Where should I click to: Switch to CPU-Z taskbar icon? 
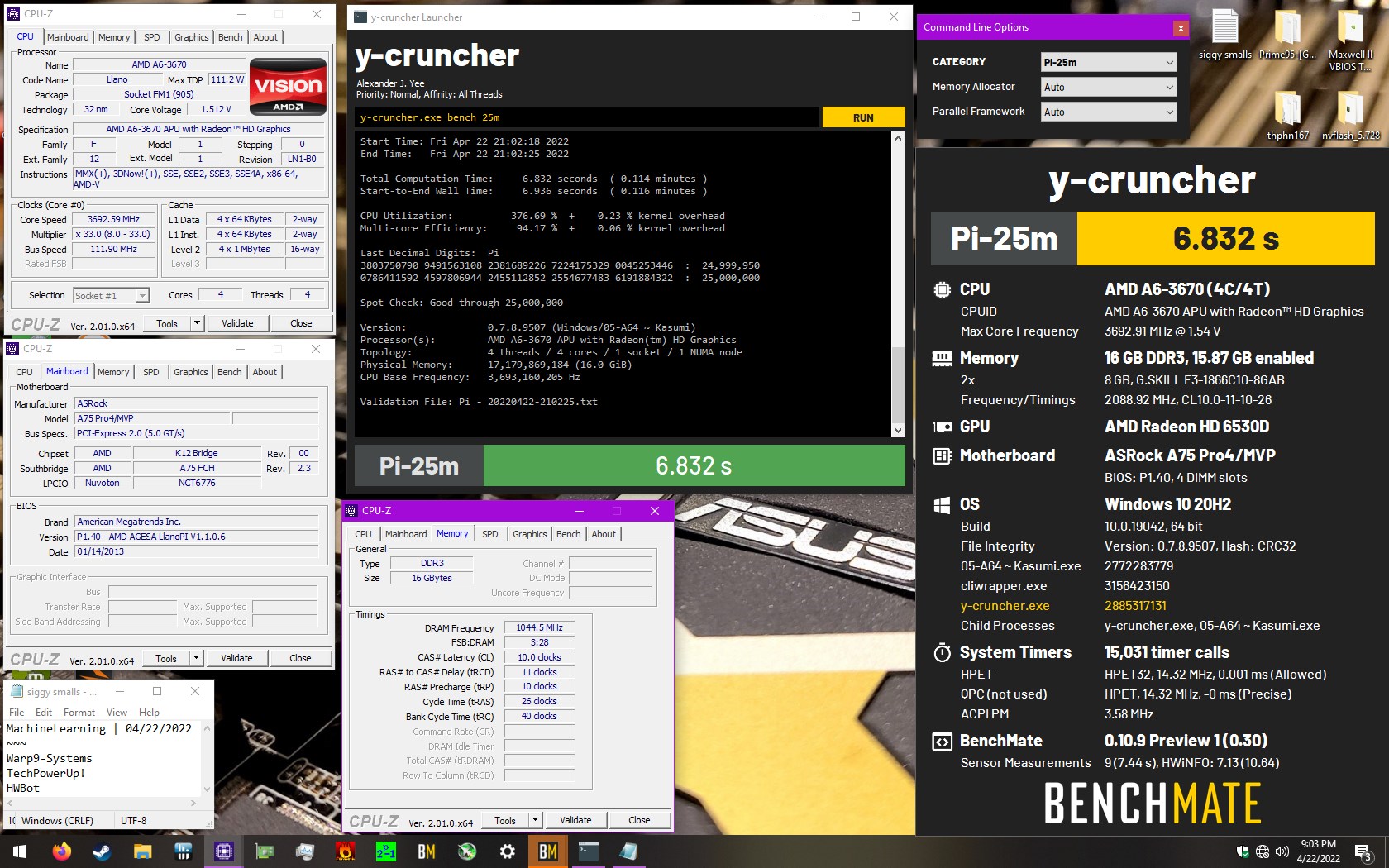click(224, 851)
